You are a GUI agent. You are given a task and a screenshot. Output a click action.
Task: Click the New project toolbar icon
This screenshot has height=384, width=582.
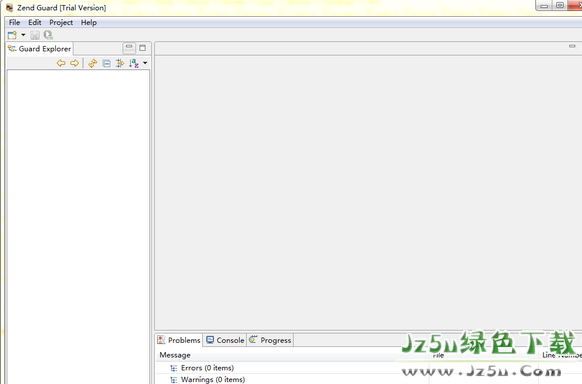point(12,35)
